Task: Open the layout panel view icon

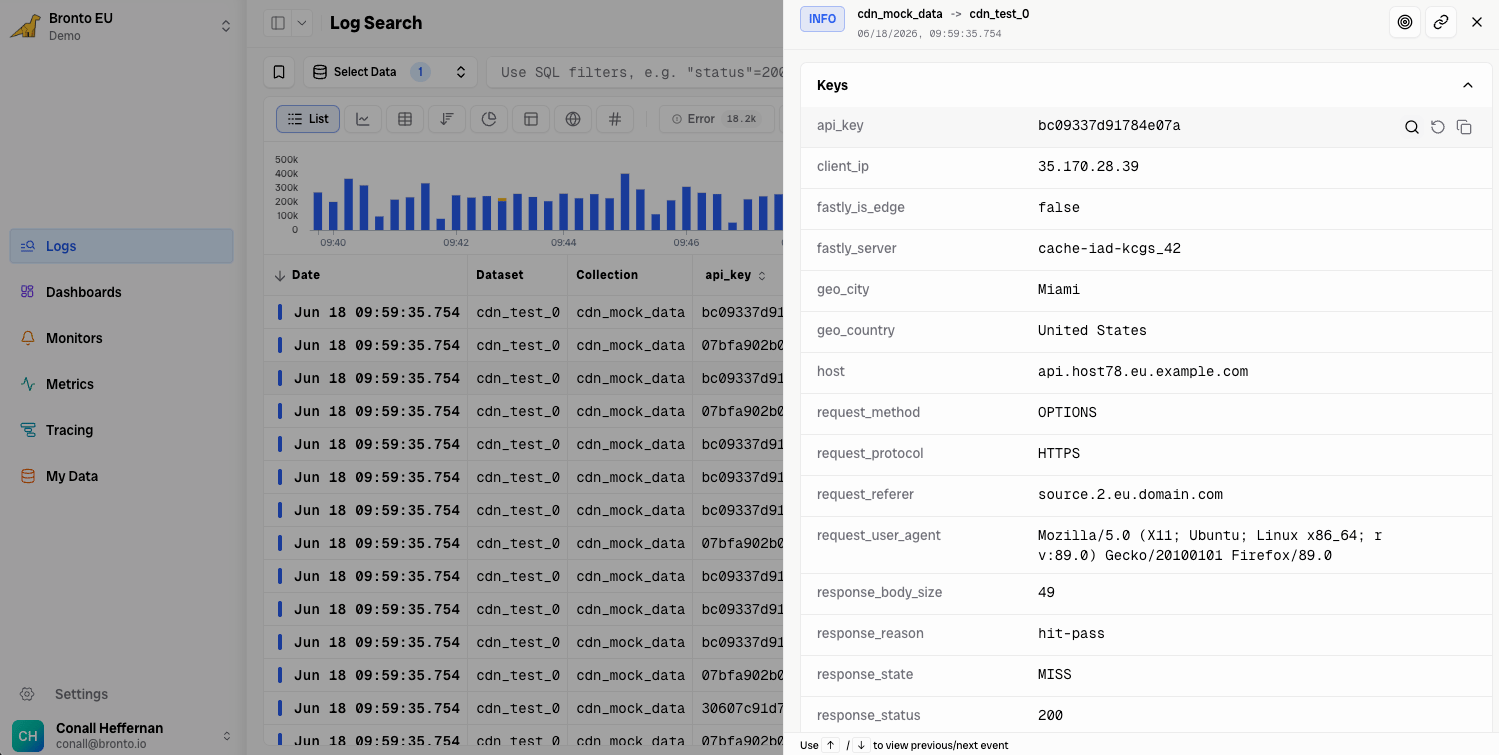Action: point(531,119)
